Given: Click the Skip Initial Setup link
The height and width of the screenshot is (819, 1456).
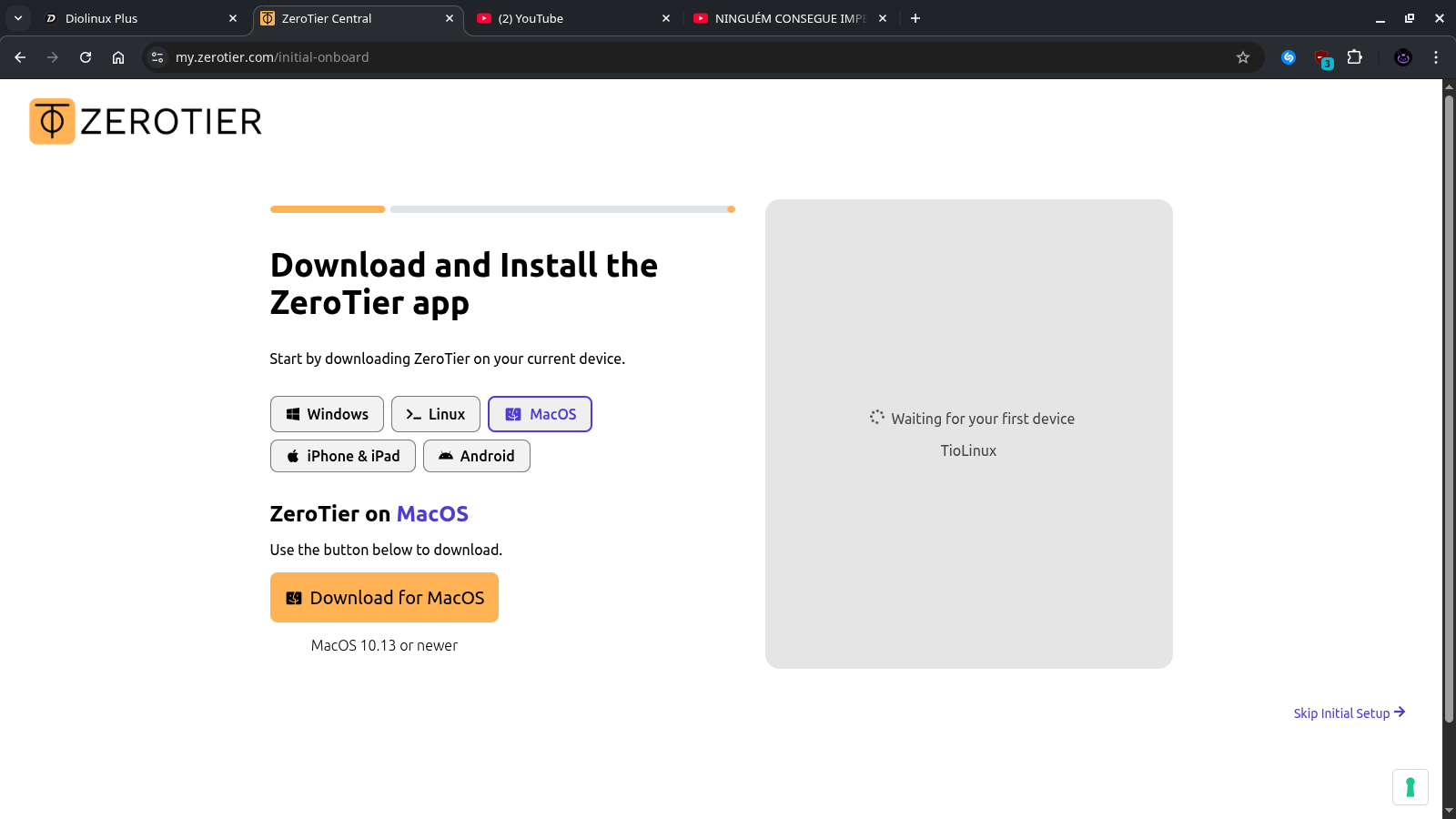Looking at the screenshot, I should click(1350, 713).
